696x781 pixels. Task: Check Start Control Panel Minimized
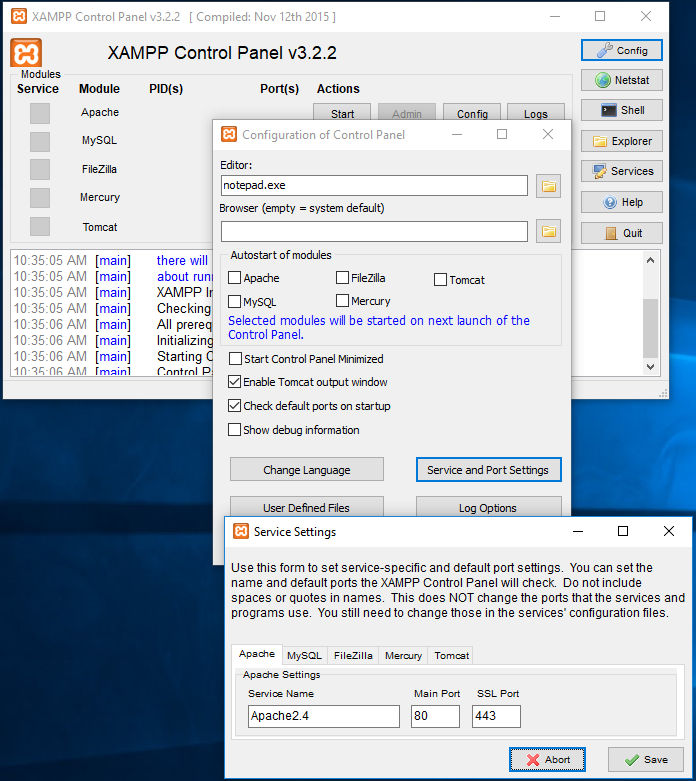(x=235, y=359)
